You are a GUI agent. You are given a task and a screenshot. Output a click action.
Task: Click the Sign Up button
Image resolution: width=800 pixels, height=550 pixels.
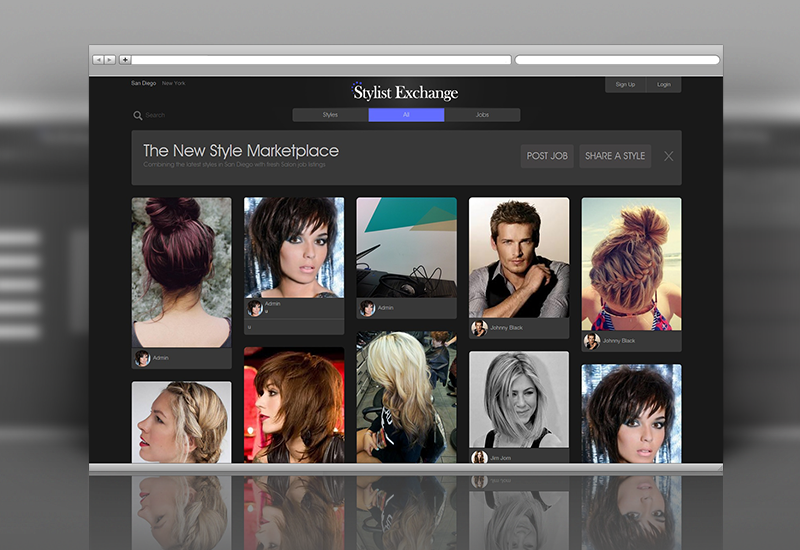625,85
